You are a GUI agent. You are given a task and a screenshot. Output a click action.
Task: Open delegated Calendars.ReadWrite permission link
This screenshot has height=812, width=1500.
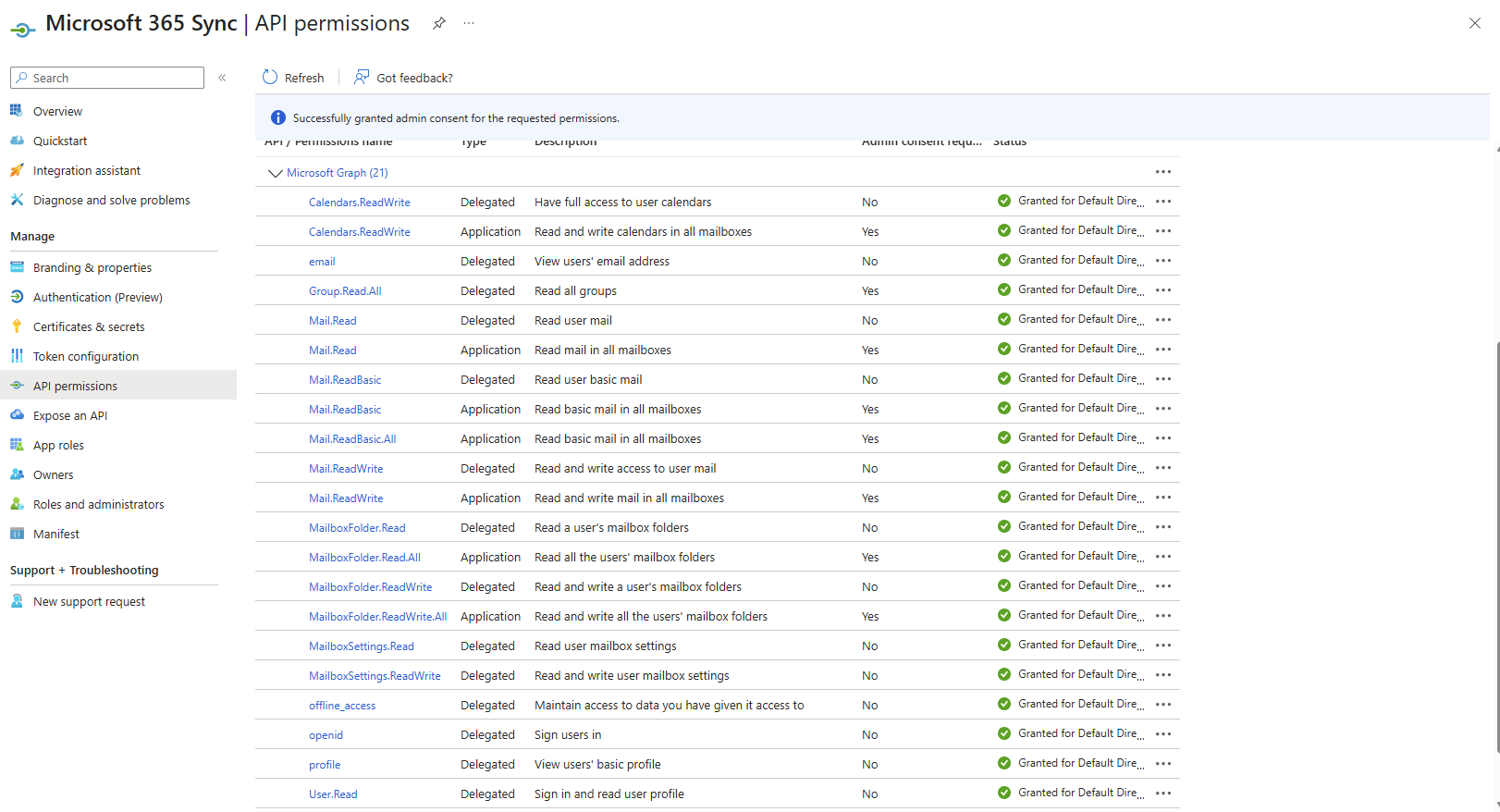(x=360, y=203)
